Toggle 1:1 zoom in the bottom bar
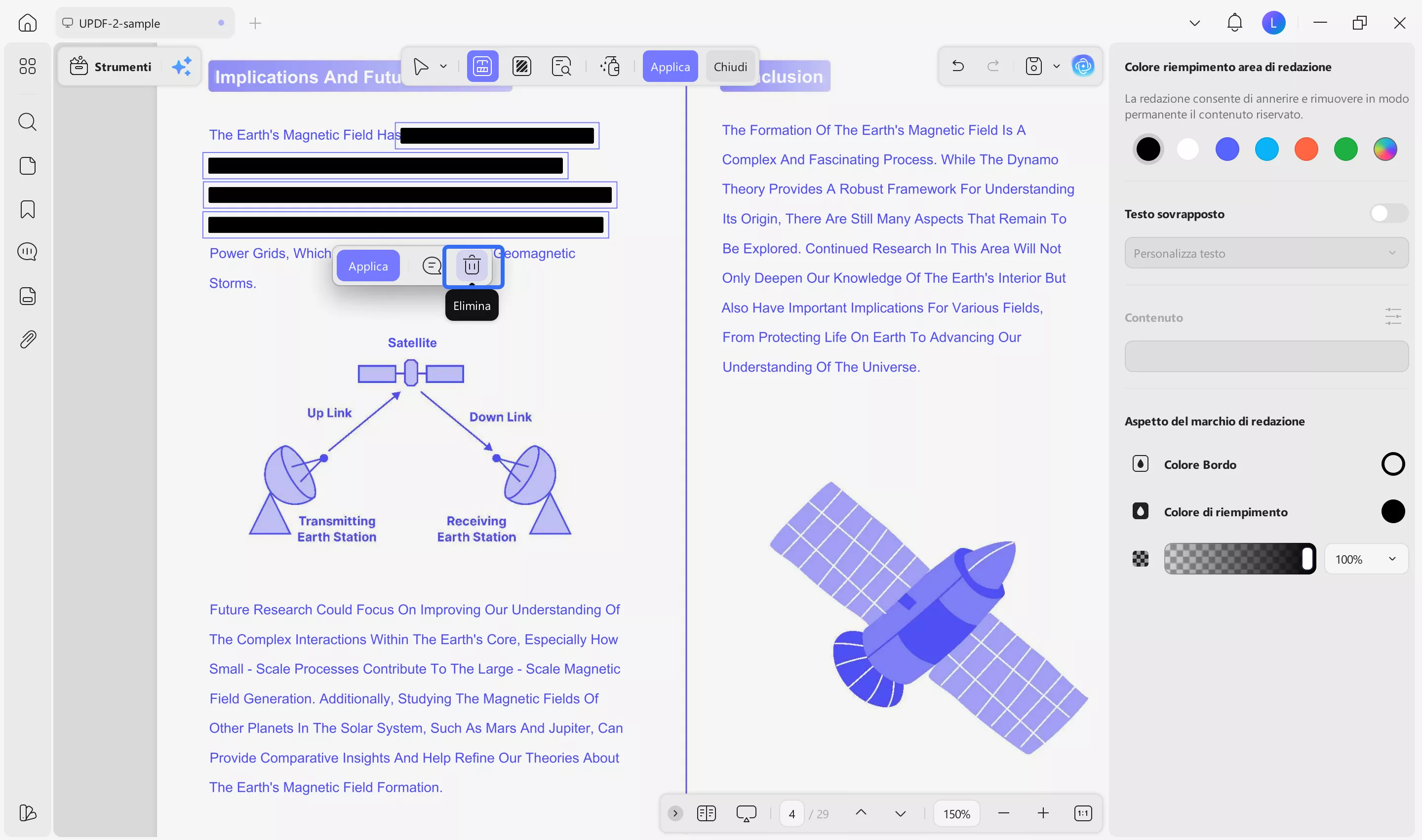This screenshot has width=1422, height=840. (1083, 813)
